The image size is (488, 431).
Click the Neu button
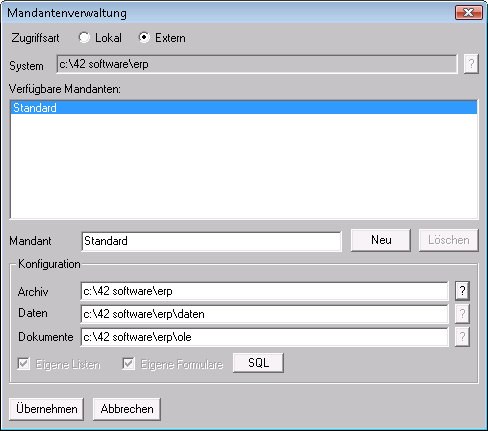381,240
